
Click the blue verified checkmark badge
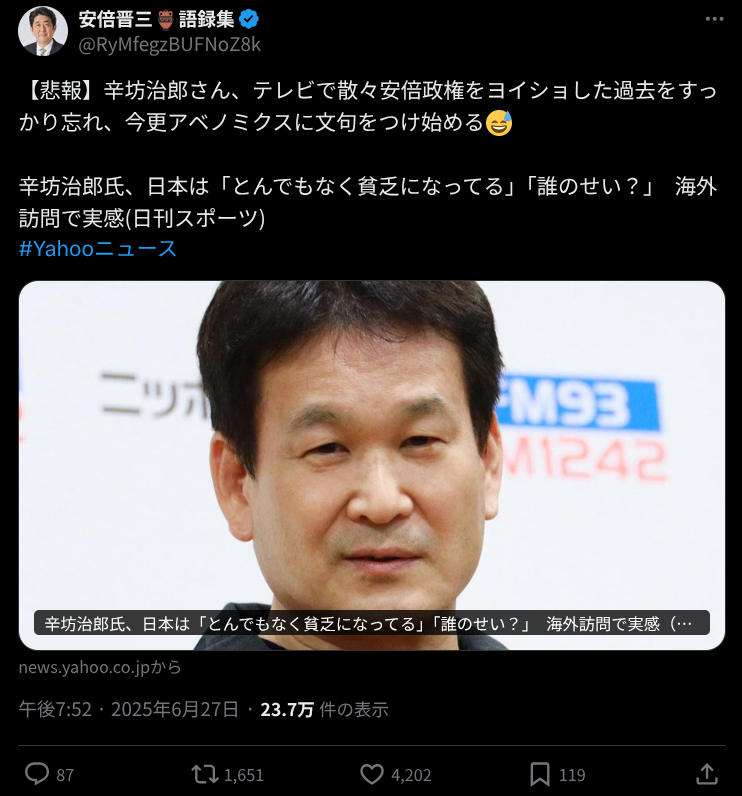[249, 19]
